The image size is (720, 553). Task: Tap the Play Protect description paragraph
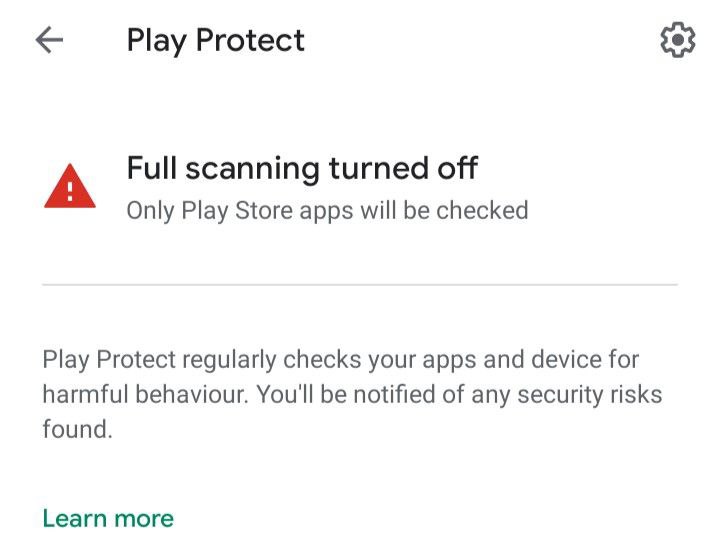(352, 394)
